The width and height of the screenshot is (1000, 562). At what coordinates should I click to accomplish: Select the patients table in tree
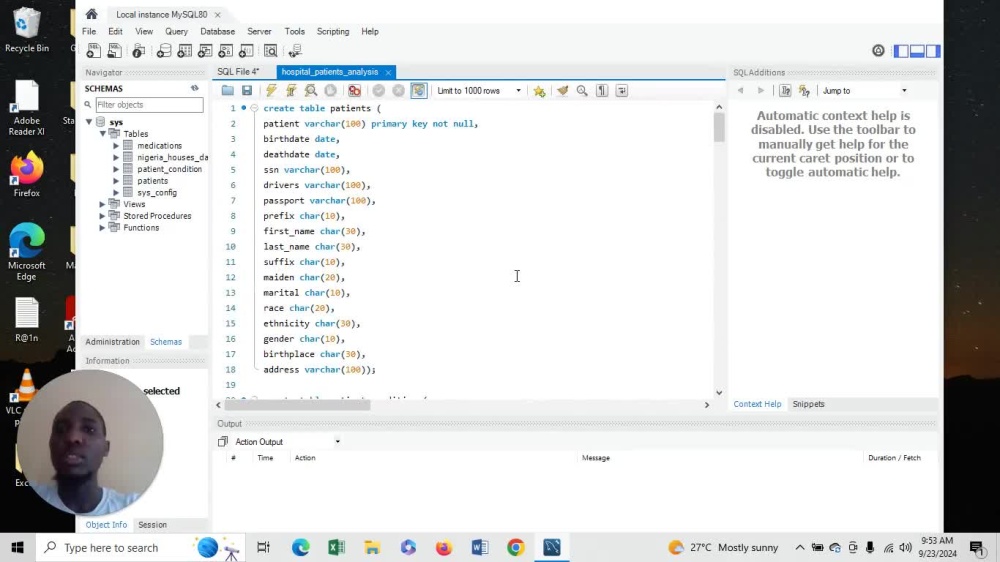152,181
